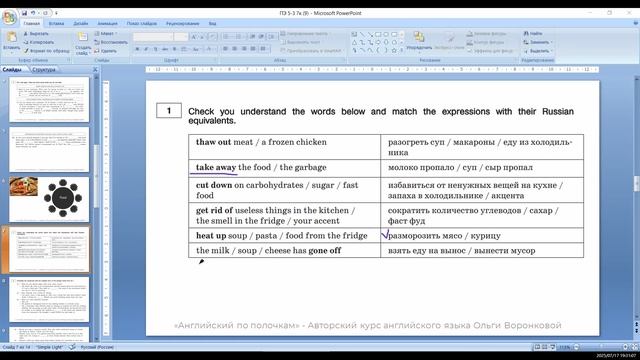
Task: Expand the shapes gallery more arrow
Action: 402,51
